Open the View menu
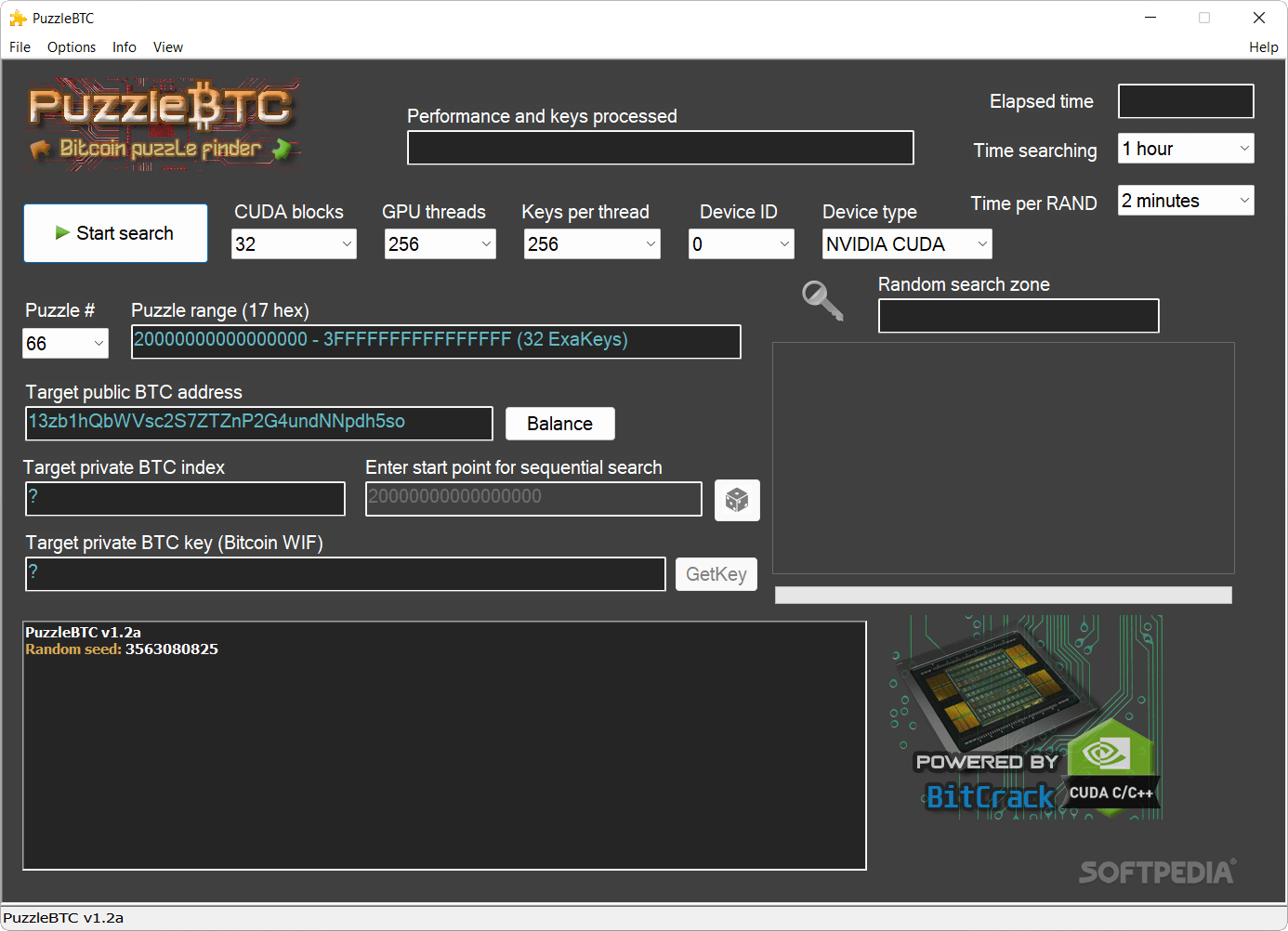The width and height of the screenshot is (1288, 931). tap(168, 47)
